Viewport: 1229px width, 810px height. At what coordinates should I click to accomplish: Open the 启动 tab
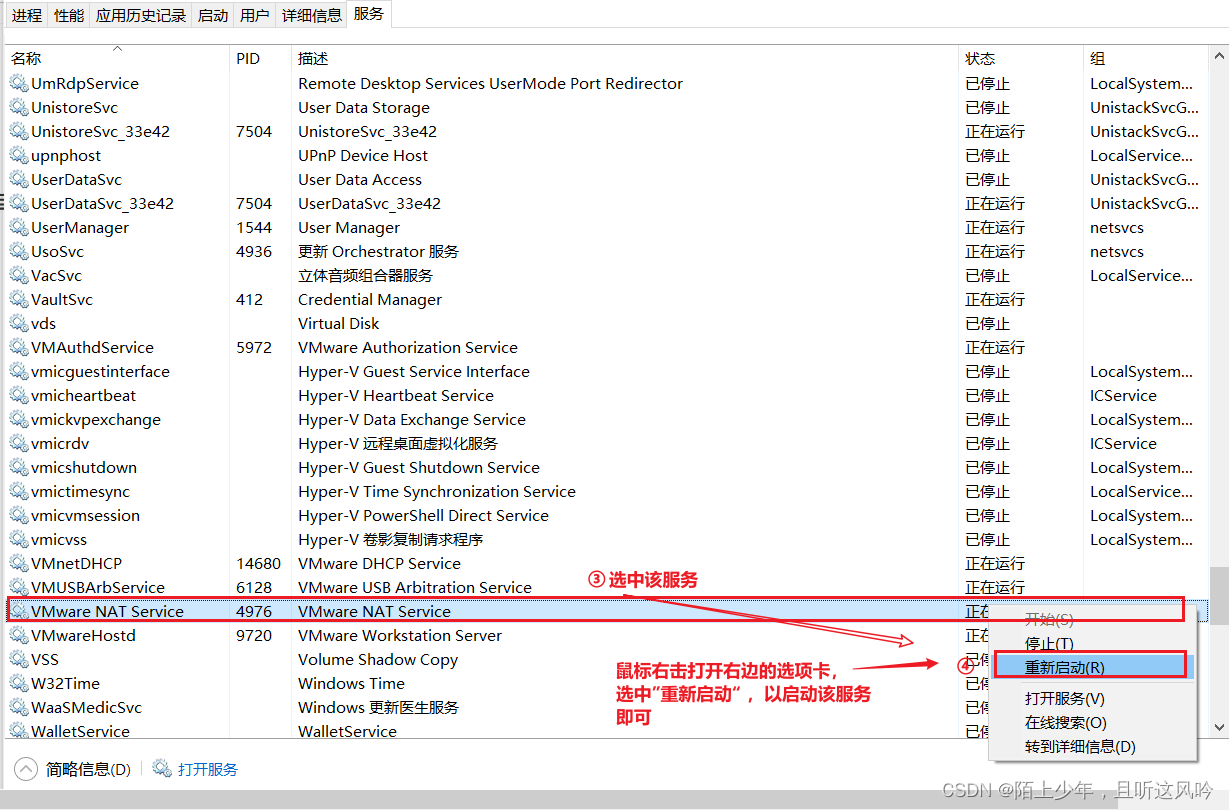pyautogui.click(x=213, y=15)
